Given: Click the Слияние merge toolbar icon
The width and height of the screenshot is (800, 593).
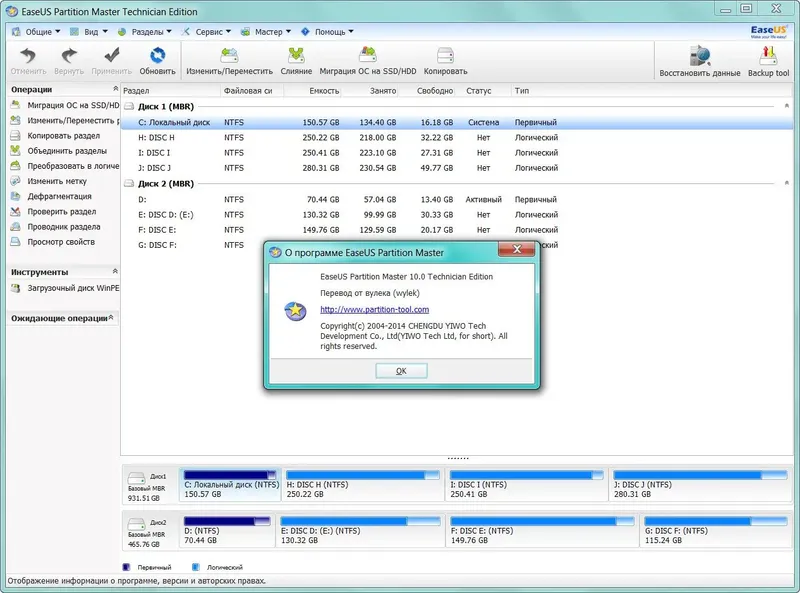Looking at the screenshot, I should (296, 56).
